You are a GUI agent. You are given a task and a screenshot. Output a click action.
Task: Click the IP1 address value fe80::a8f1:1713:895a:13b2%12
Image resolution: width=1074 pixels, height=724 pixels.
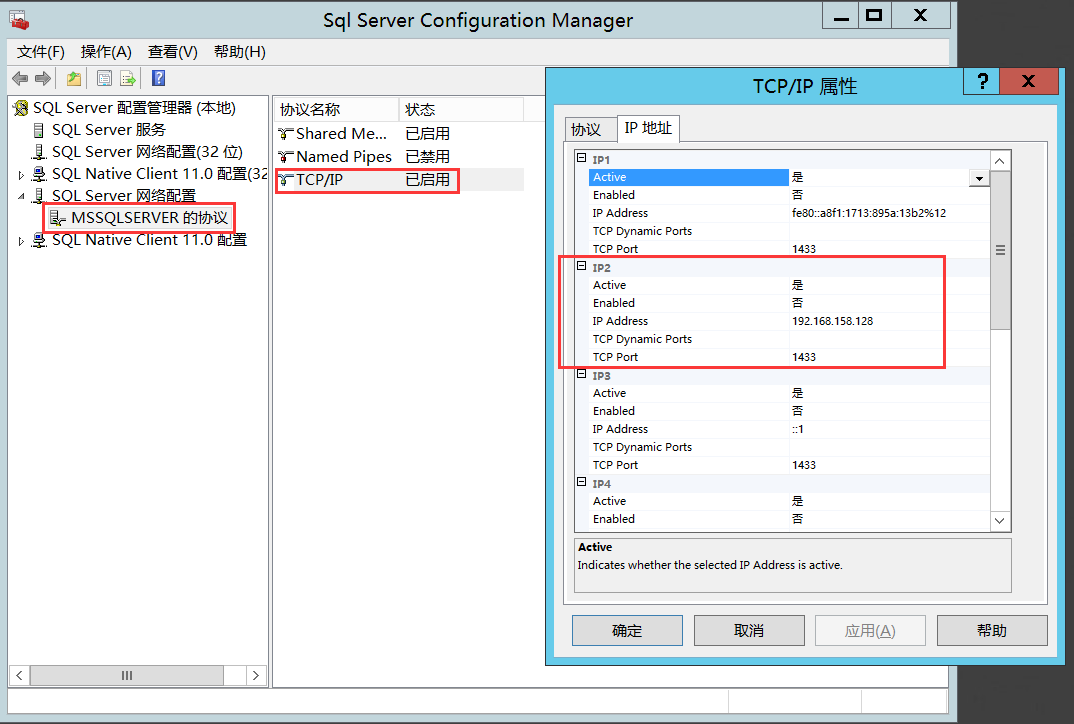869,213
